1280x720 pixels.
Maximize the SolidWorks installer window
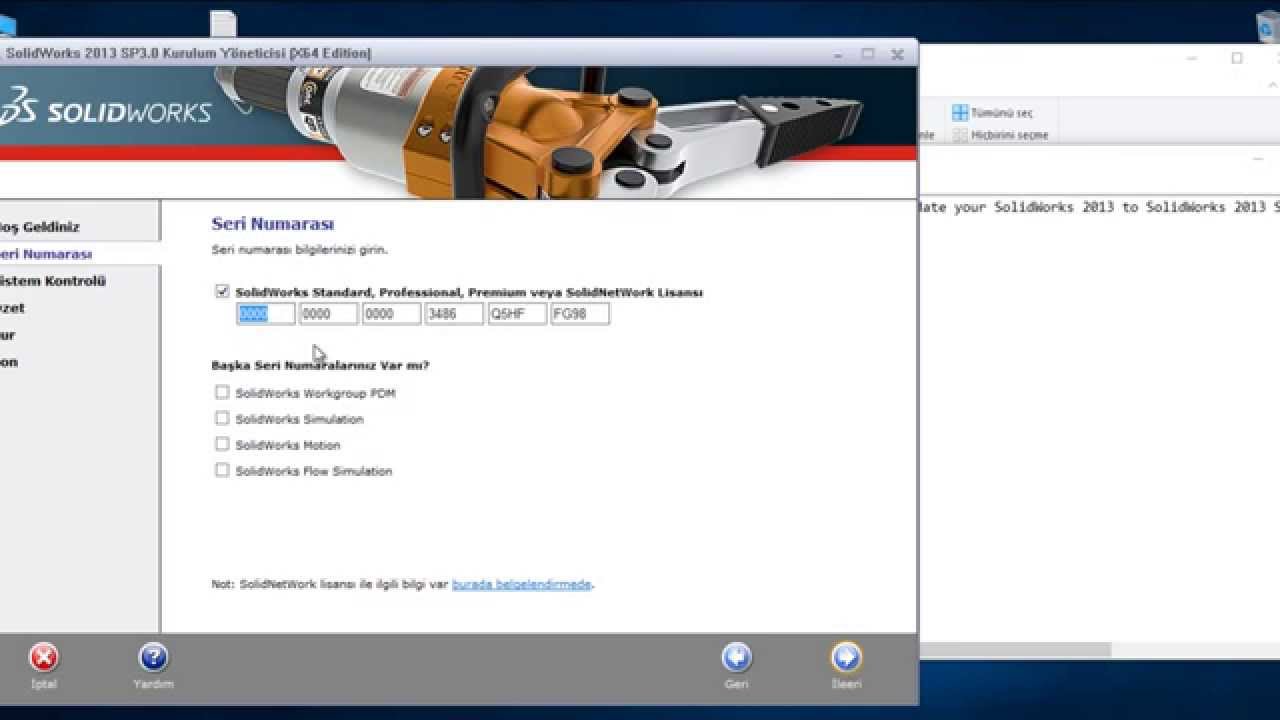tap(867, 53)
